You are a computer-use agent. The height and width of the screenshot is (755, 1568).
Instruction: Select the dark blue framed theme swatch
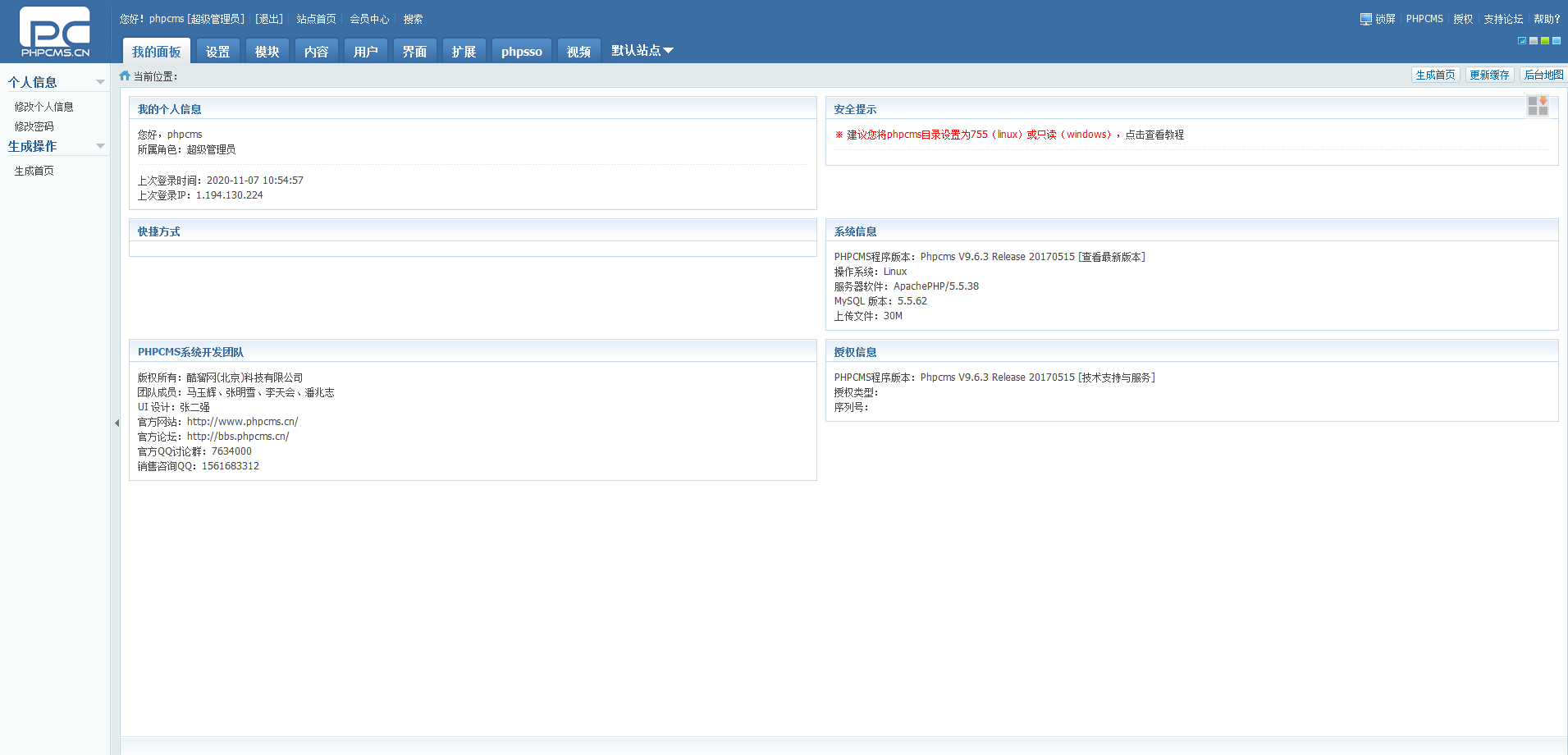click(1522, 40)
